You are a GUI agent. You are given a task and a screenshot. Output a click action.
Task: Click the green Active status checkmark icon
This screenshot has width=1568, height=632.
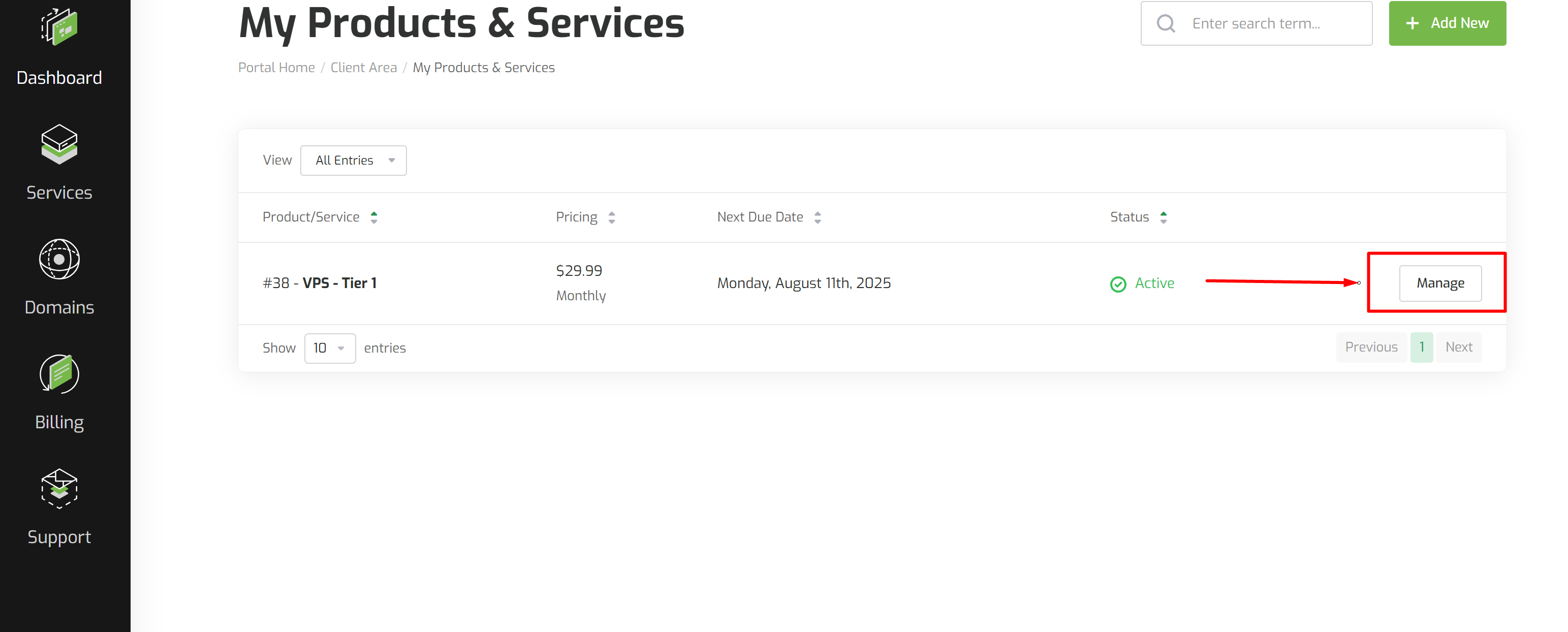tap(1117, 285)
